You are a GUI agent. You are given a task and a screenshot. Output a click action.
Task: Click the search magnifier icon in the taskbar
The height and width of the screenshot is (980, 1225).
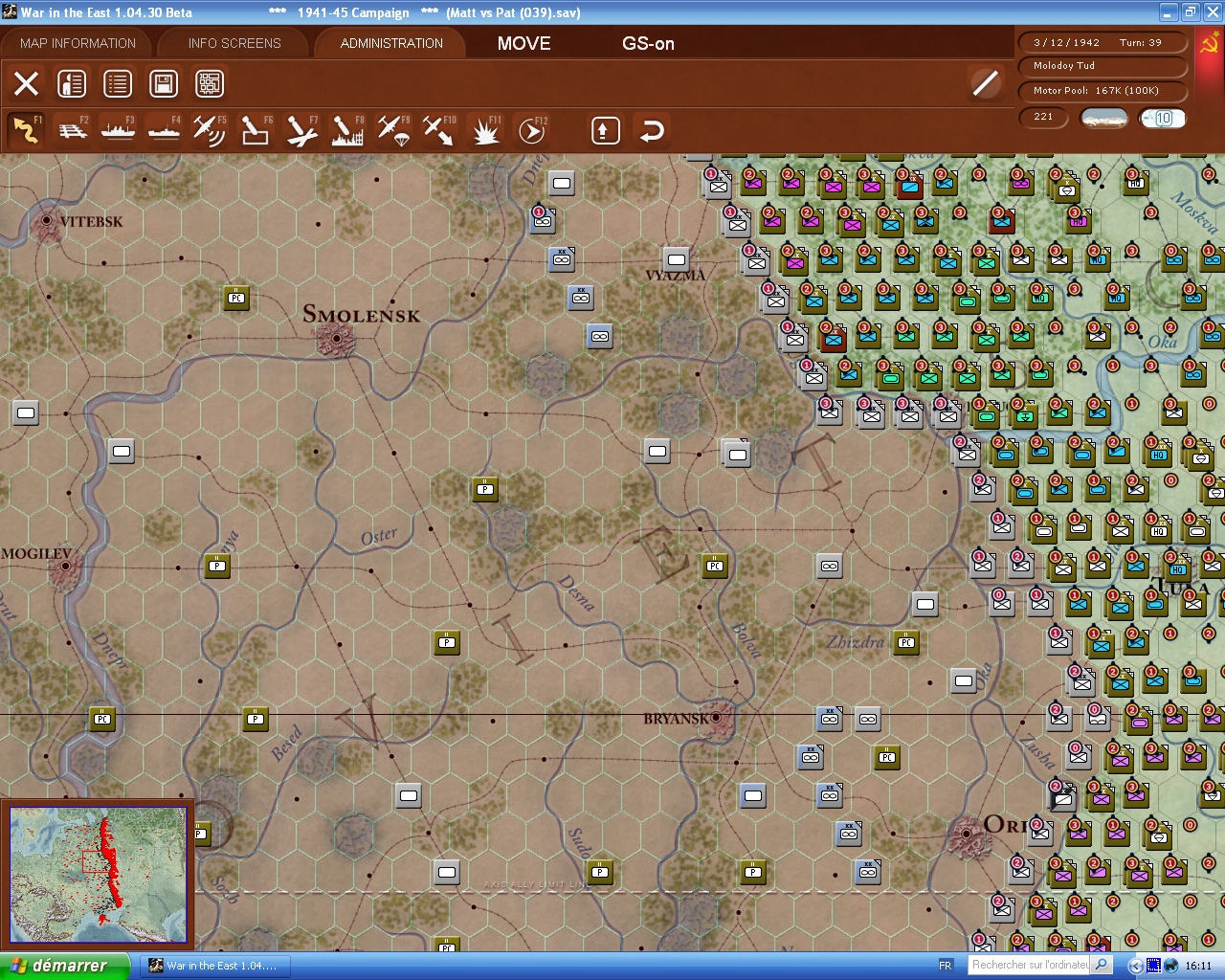click(1102, 965)
